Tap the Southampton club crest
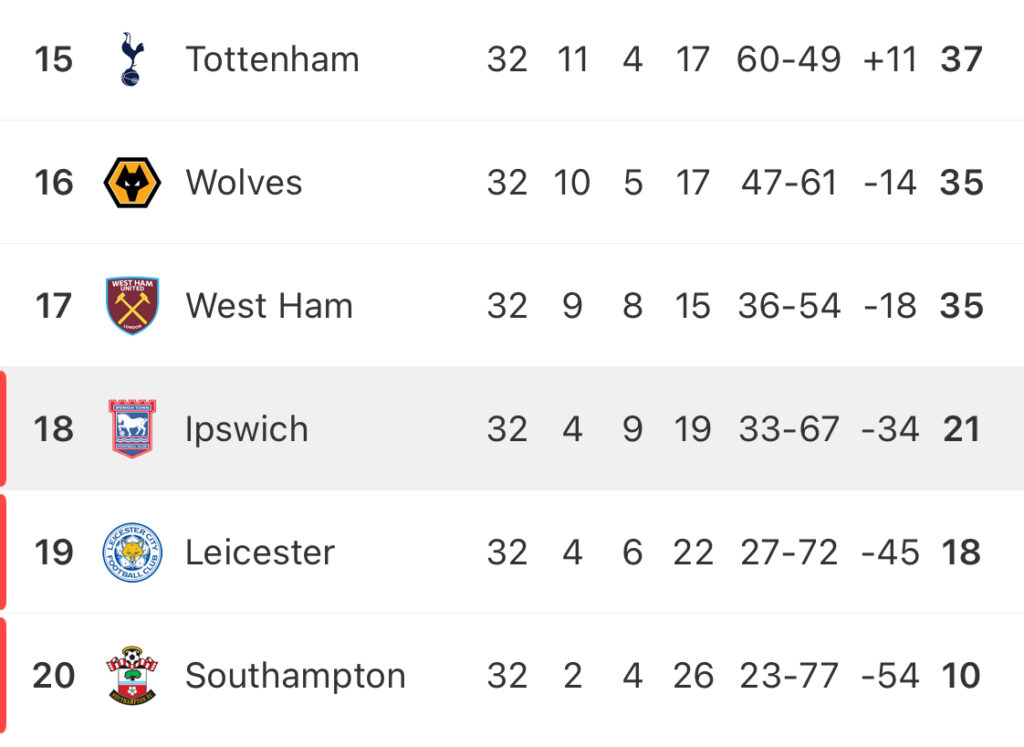 pyautogui.click(x=132, y=675)
